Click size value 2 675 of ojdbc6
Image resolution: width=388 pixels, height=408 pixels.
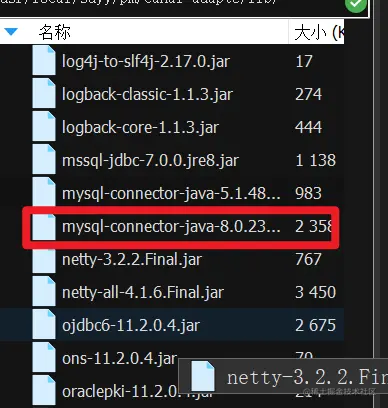tap(316, 325)
